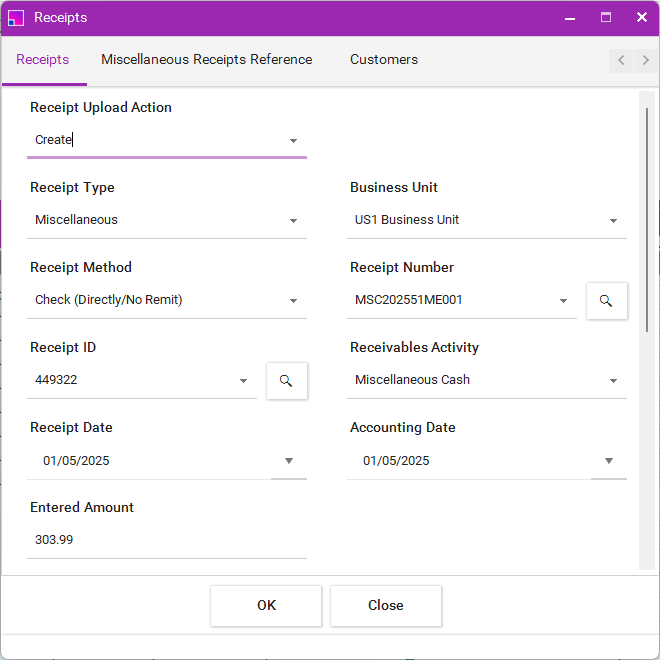
Task: Switch to the Customers tab
Action: click(384, 59)
